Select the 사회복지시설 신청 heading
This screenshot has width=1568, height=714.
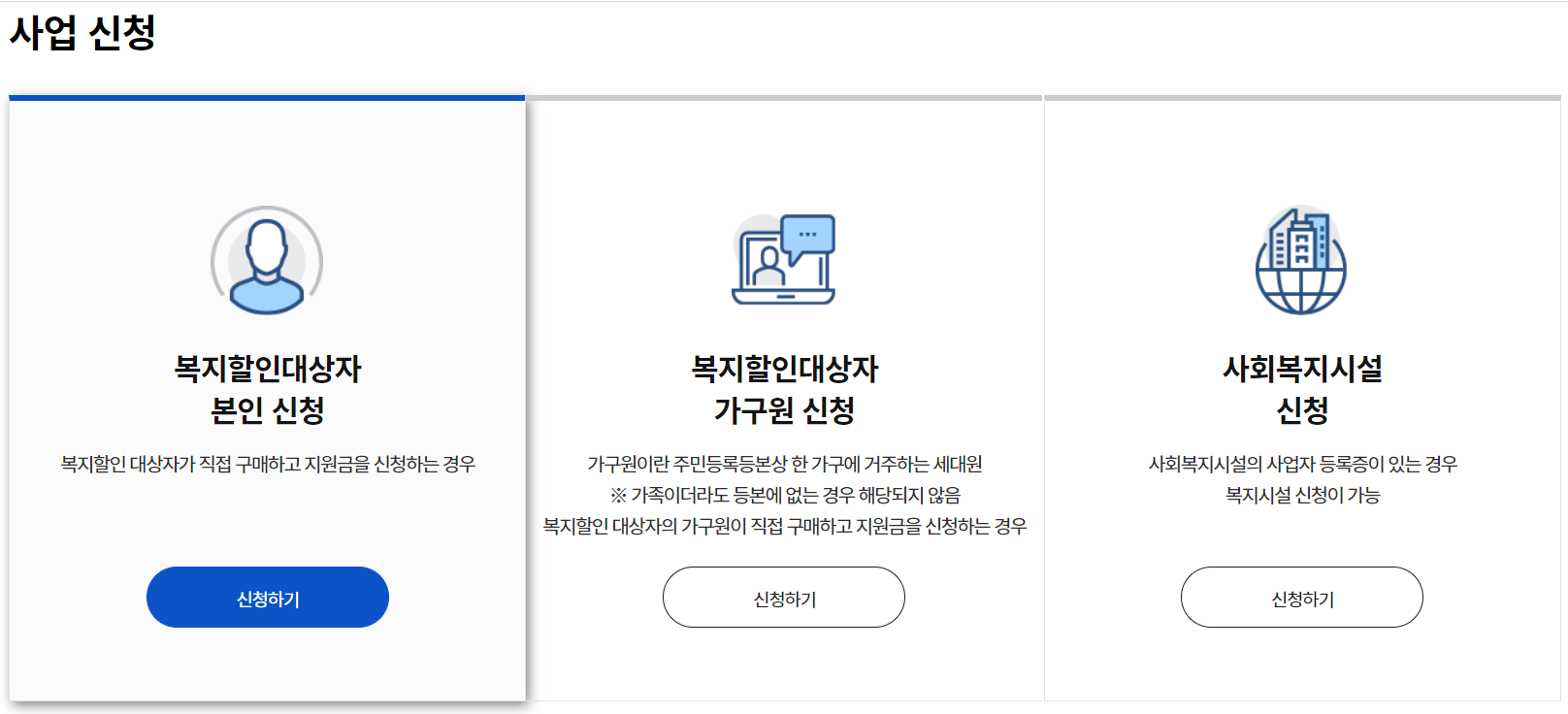pyautogui.click(x=1302, y=389)
